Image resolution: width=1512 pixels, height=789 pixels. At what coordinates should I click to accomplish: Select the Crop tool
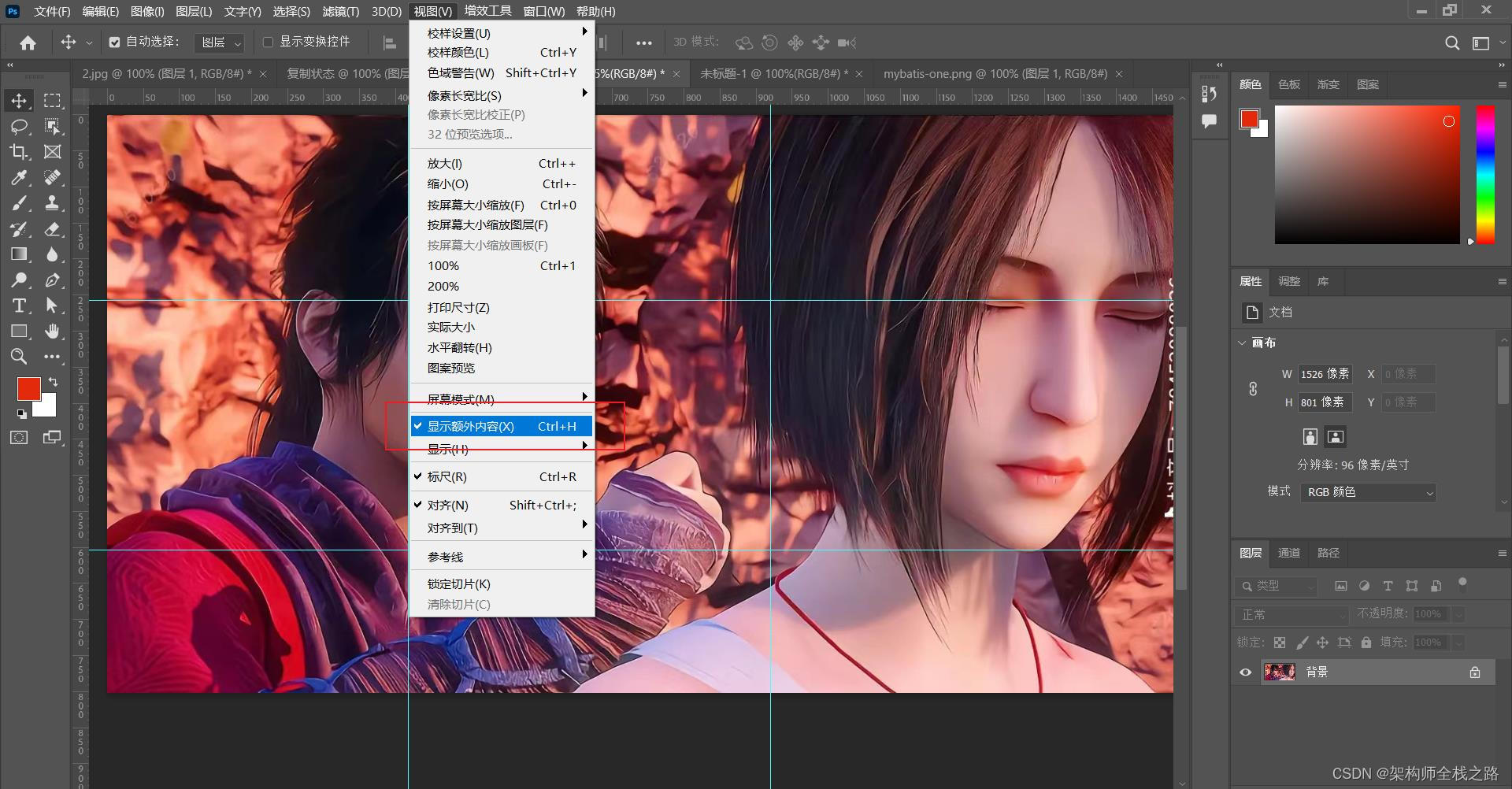(19, 152)
